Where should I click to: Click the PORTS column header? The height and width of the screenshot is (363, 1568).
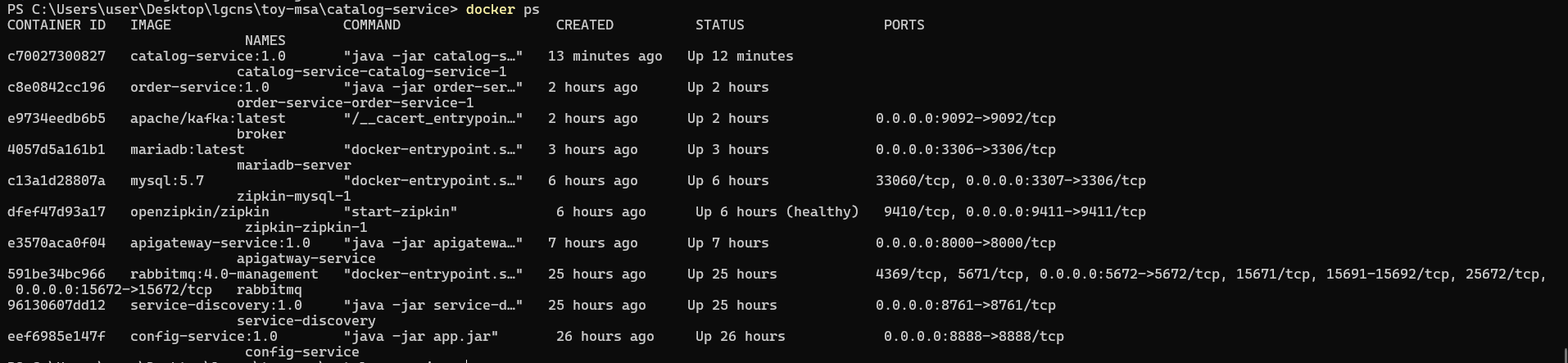click(904, 25)
